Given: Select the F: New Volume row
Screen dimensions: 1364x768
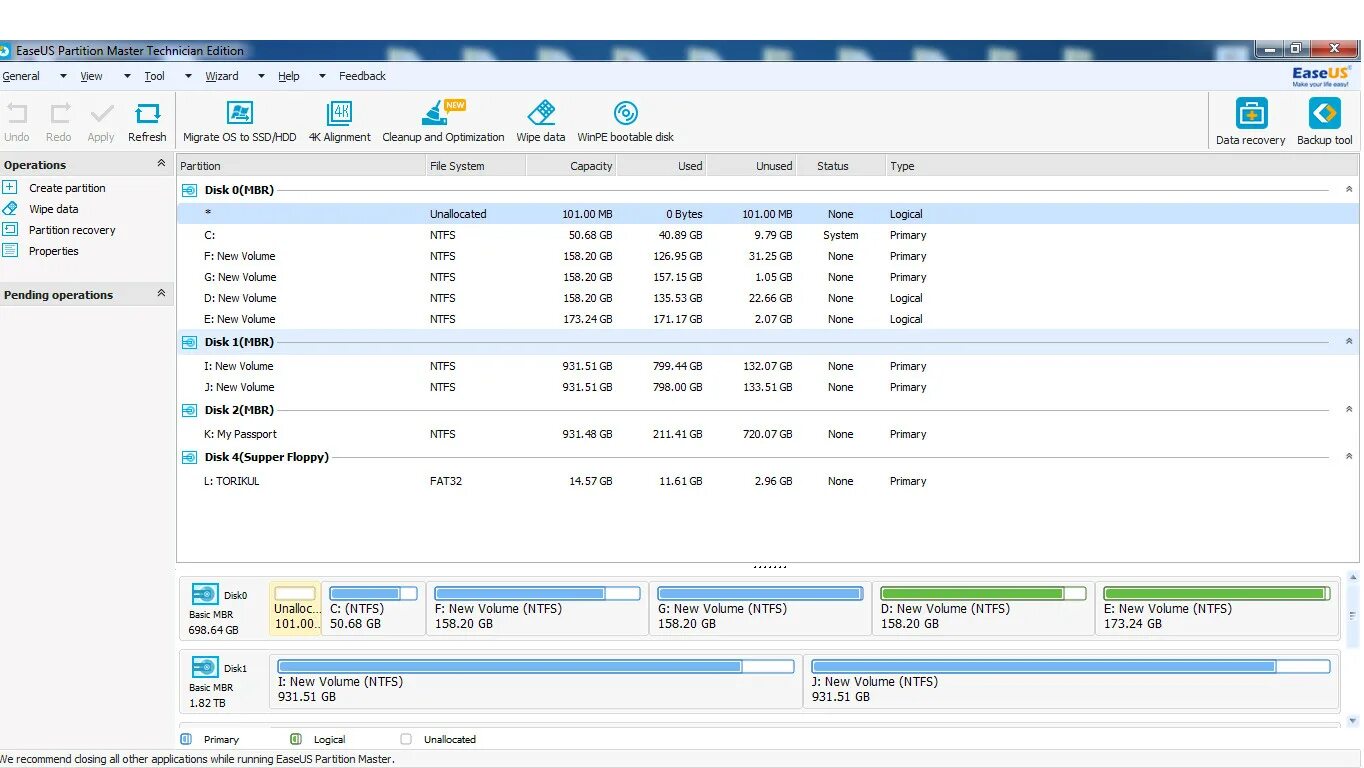Looking at the screenshot, I should (x=768, y=256).
